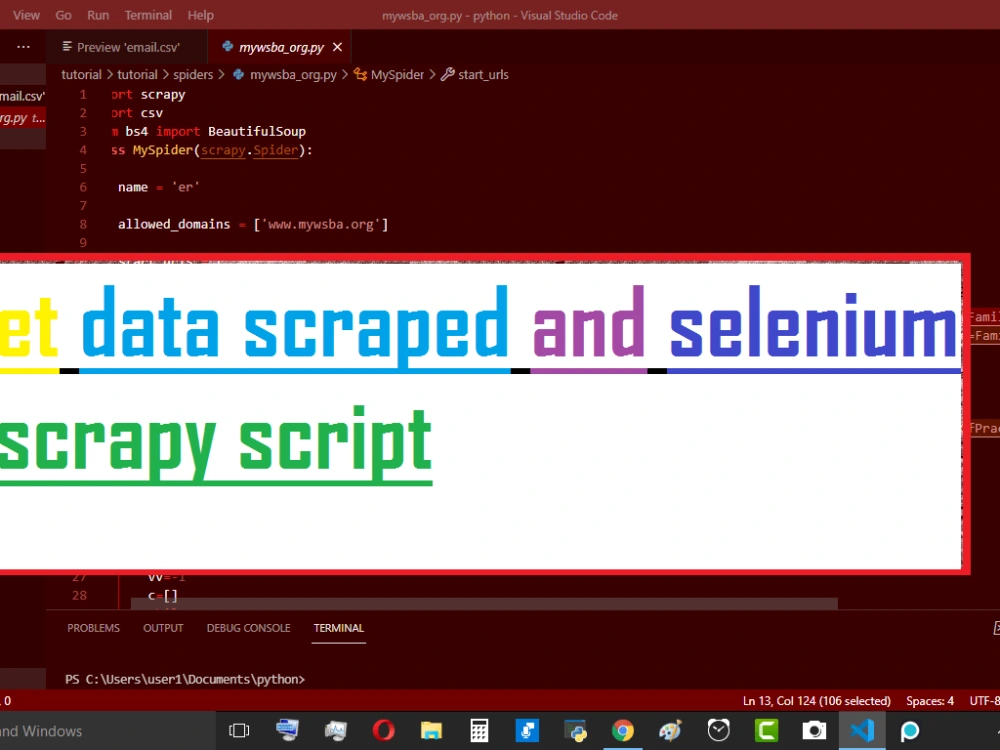1000x750 pixels.
Task: Open the Help menu
Action: coord(200,15)
